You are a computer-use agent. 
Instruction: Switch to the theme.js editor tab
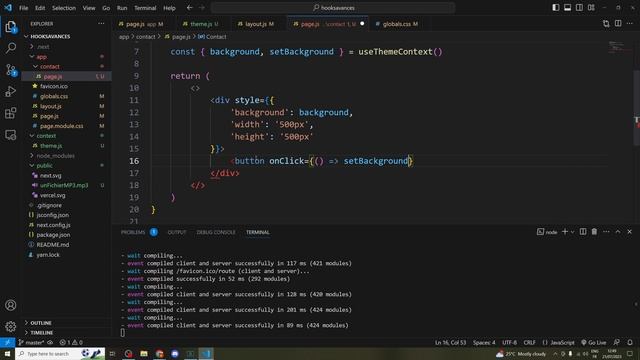tap(200, 24)
